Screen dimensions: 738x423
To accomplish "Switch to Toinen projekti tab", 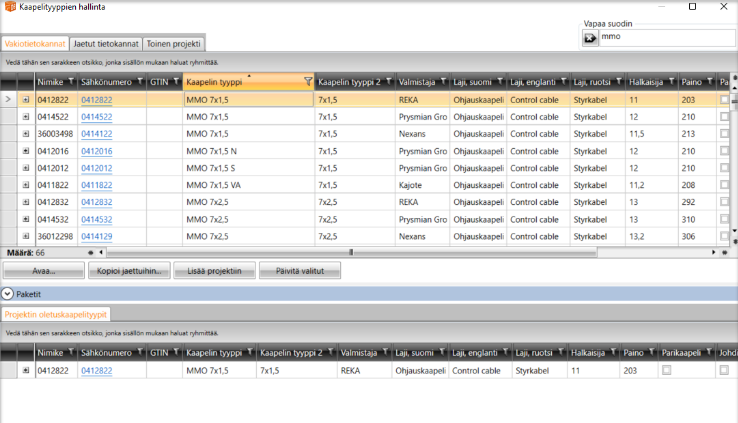I will click(173, 44).
